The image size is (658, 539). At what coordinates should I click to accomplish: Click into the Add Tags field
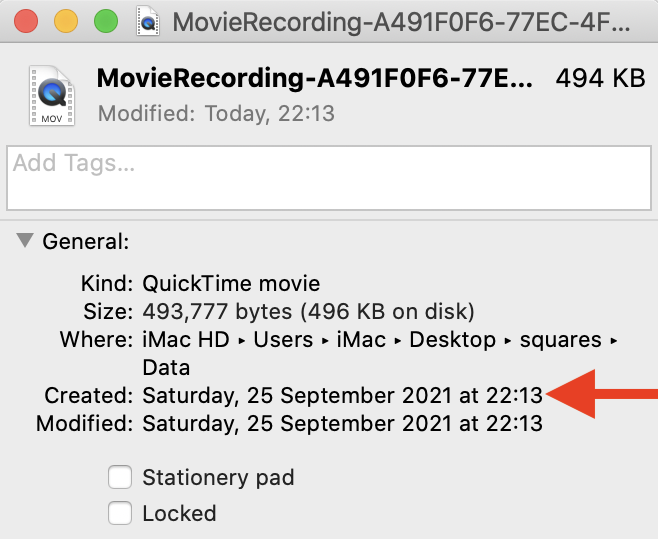tap(328, 178)
